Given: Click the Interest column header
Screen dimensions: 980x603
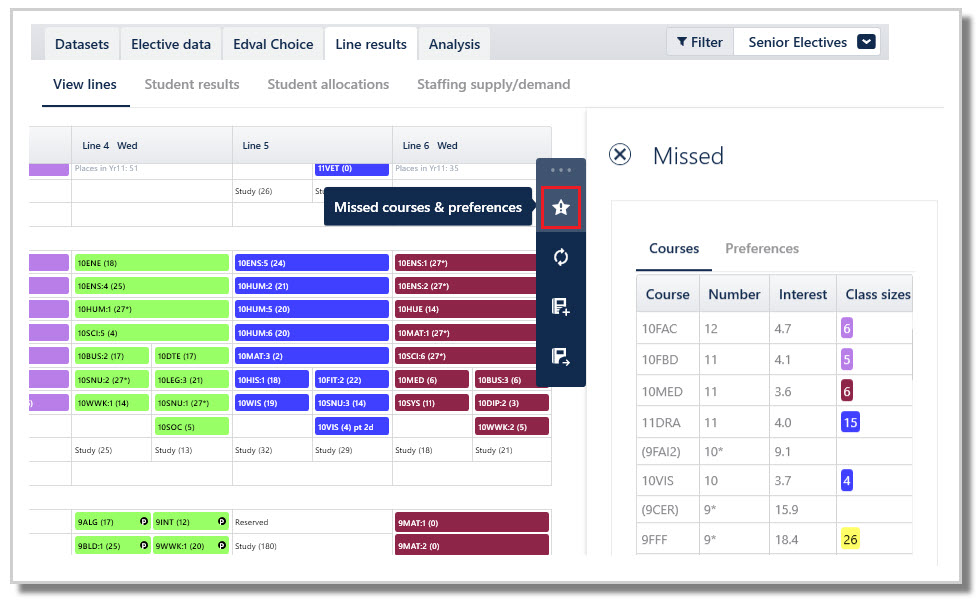Looking at the screenshot, I should point(802,294).
